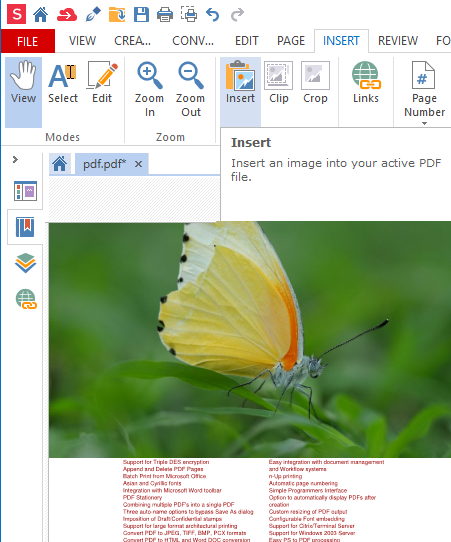451x542 pixels.
Task: Open the FILE menu
Action: coord(27,41)
